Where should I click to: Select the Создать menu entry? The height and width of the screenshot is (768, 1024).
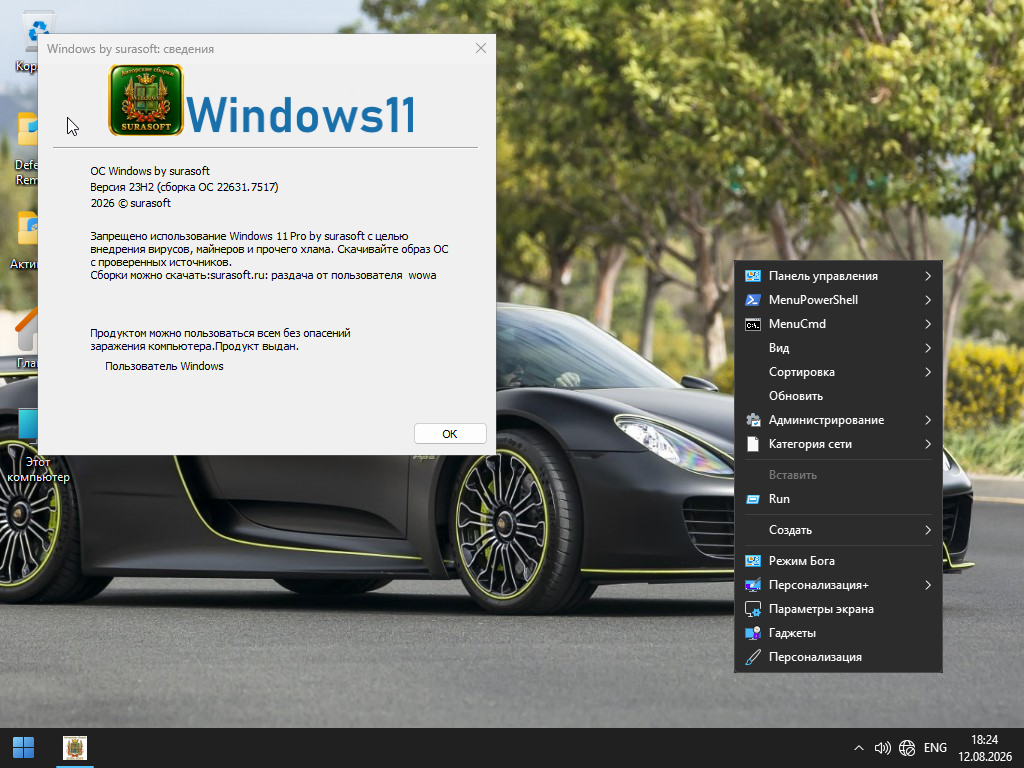[x=839, y=530]
